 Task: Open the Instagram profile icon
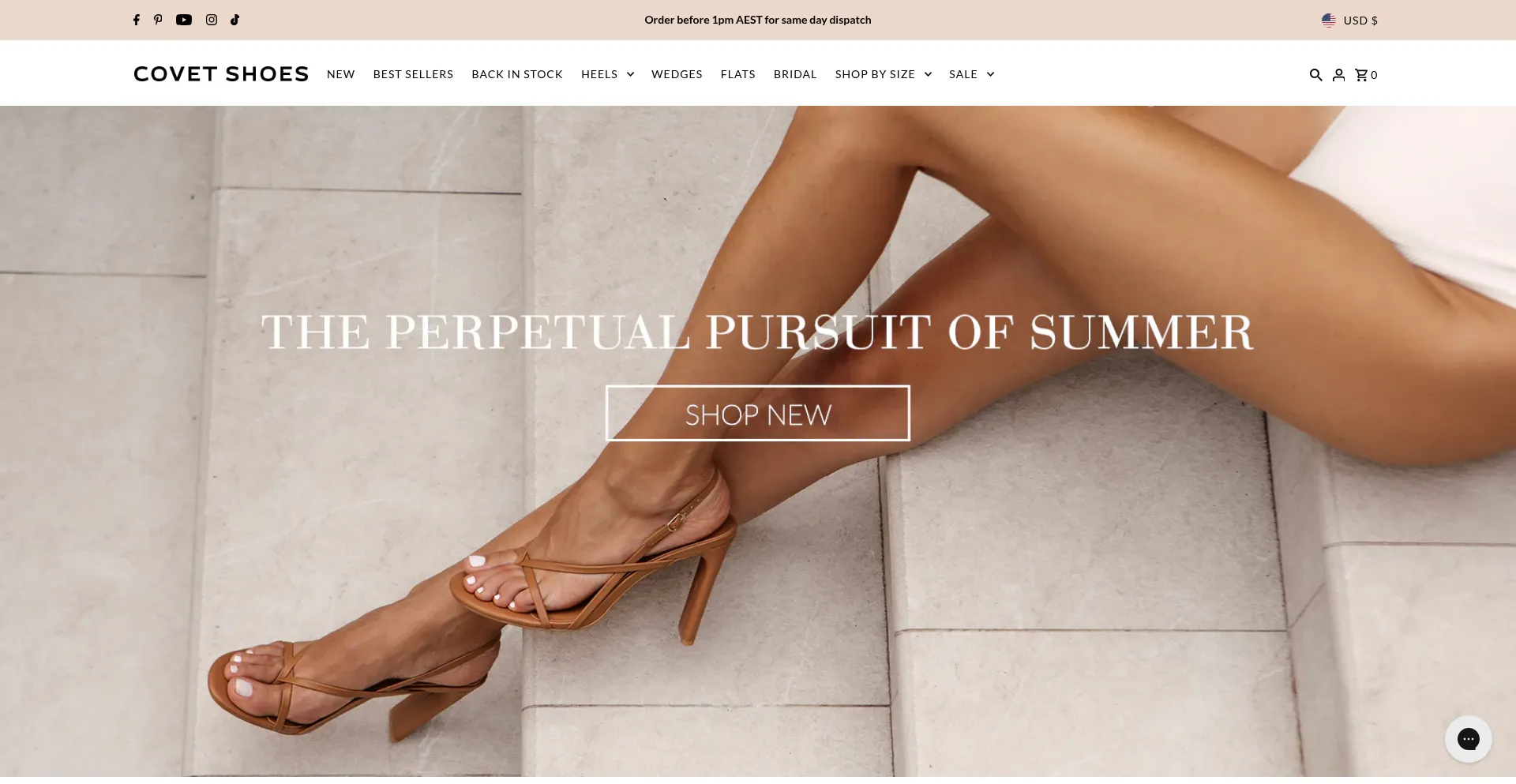212,20
